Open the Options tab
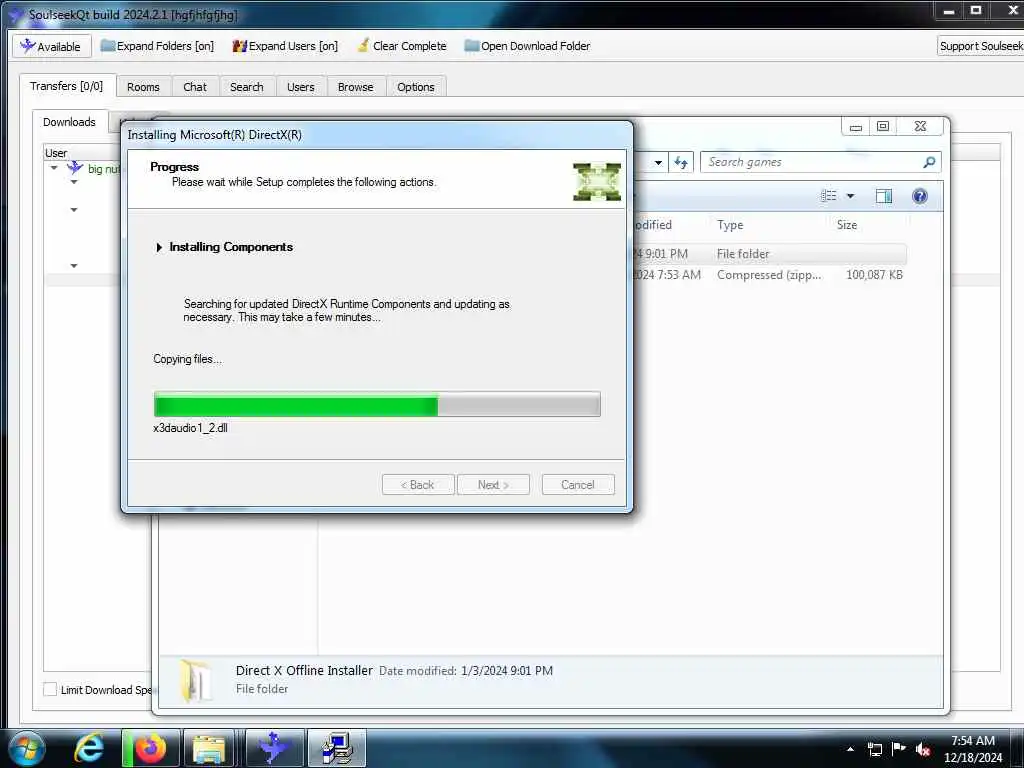This screenshot has width=1024, height=768. tap(415, 87)
